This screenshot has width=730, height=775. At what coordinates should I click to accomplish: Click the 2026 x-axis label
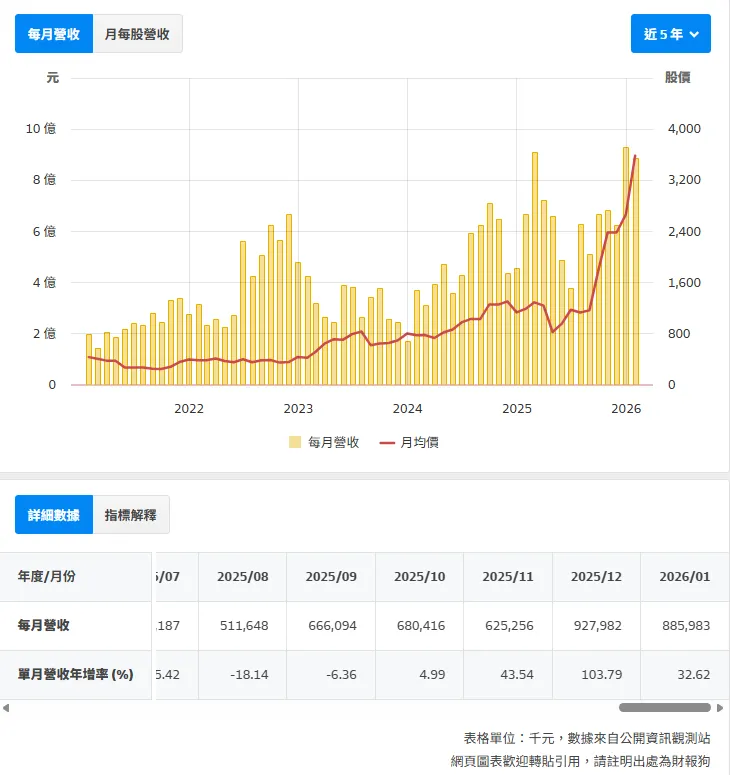626,409
